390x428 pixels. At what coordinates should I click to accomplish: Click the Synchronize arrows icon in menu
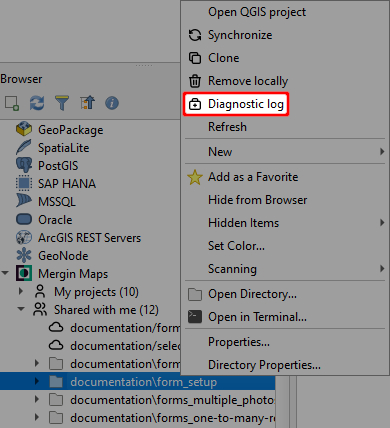[x=195, y=35]
